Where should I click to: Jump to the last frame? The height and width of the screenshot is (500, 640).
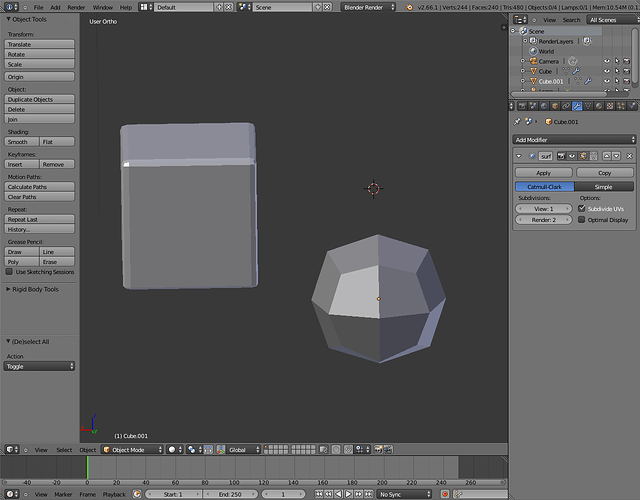click(x=369, y=494)
